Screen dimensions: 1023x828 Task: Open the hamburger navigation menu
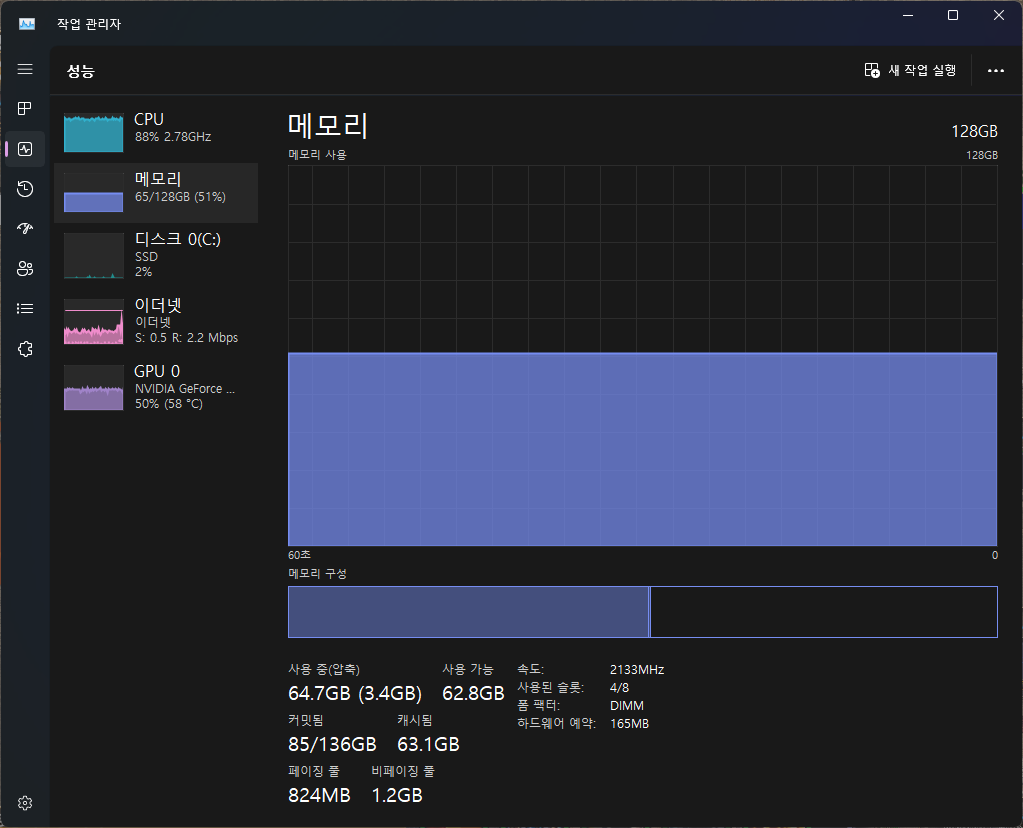pyautogui.click(x=25, y=69)
